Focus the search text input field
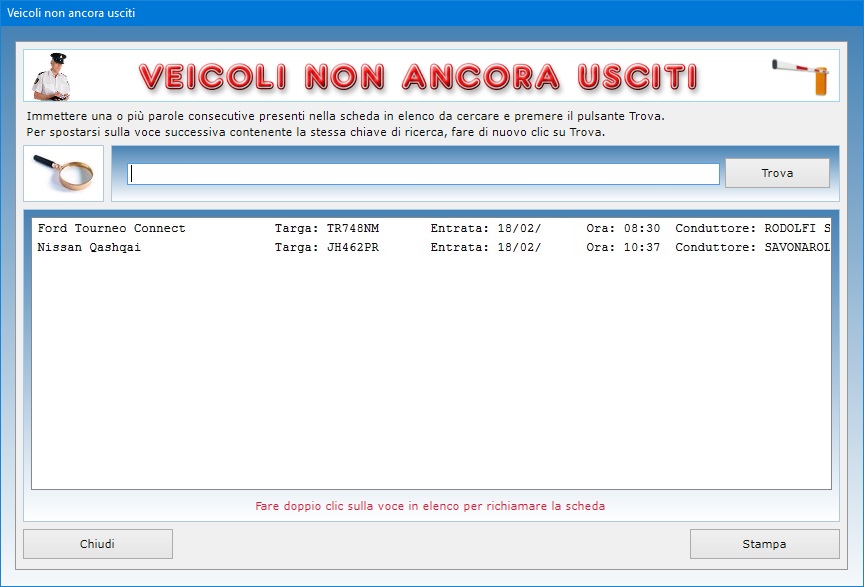The height and width of the screenshot is (587, 864). (423, 174)
